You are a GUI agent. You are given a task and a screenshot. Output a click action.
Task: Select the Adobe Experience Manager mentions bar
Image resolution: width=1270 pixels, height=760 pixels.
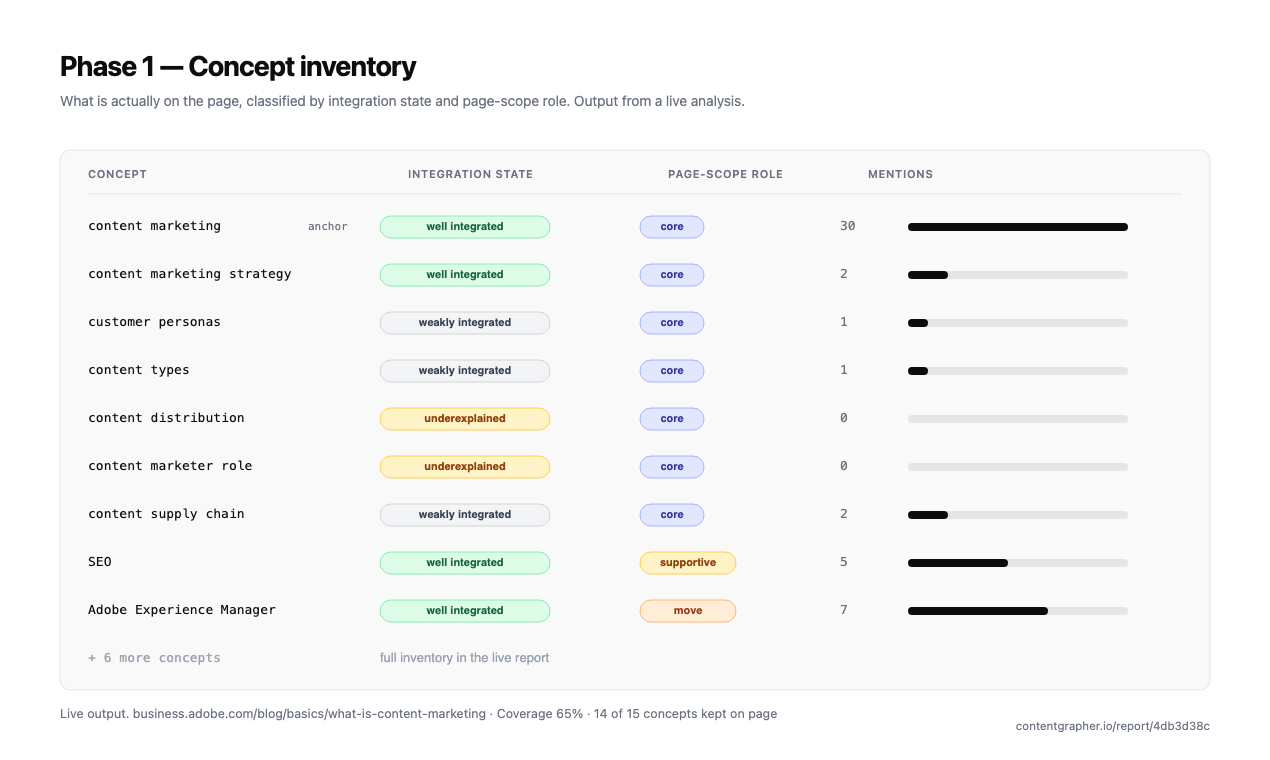click(1017, 611)
